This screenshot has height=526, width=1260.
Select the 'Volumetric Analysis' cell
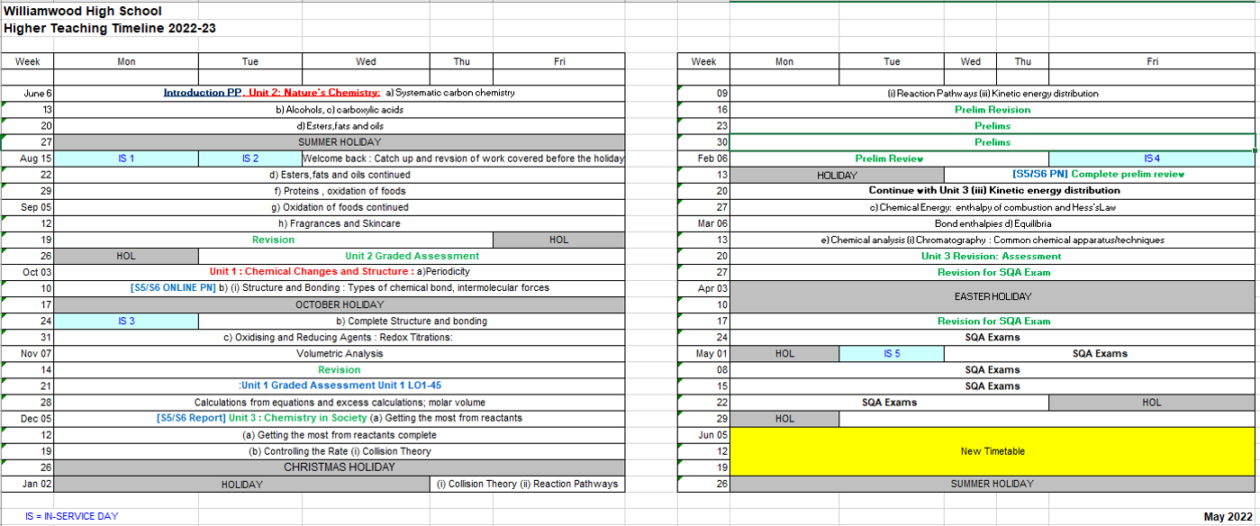click(340, 353)
